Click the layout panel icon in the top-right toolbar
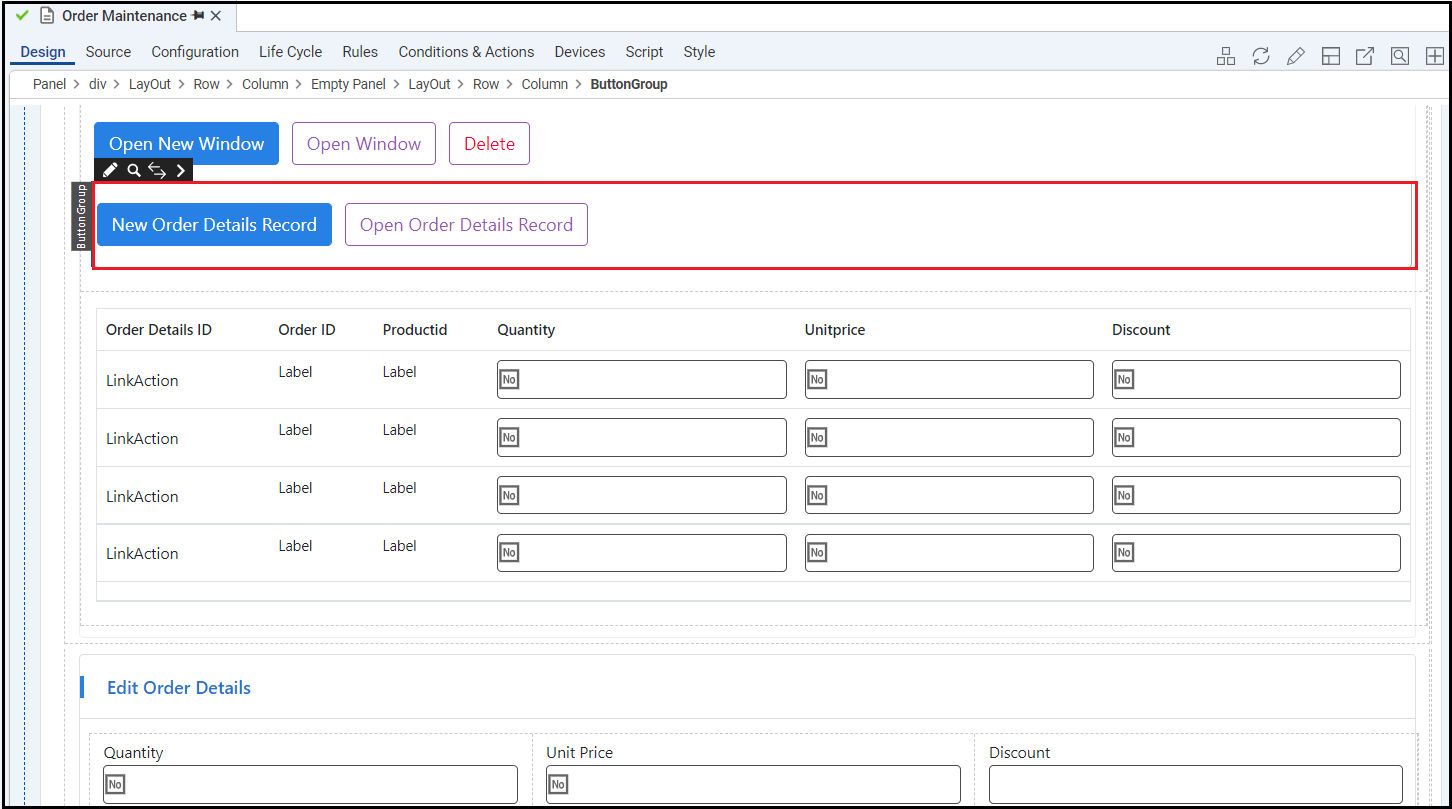Viewport: 1452px width, 809px height. click(1331, 56)
